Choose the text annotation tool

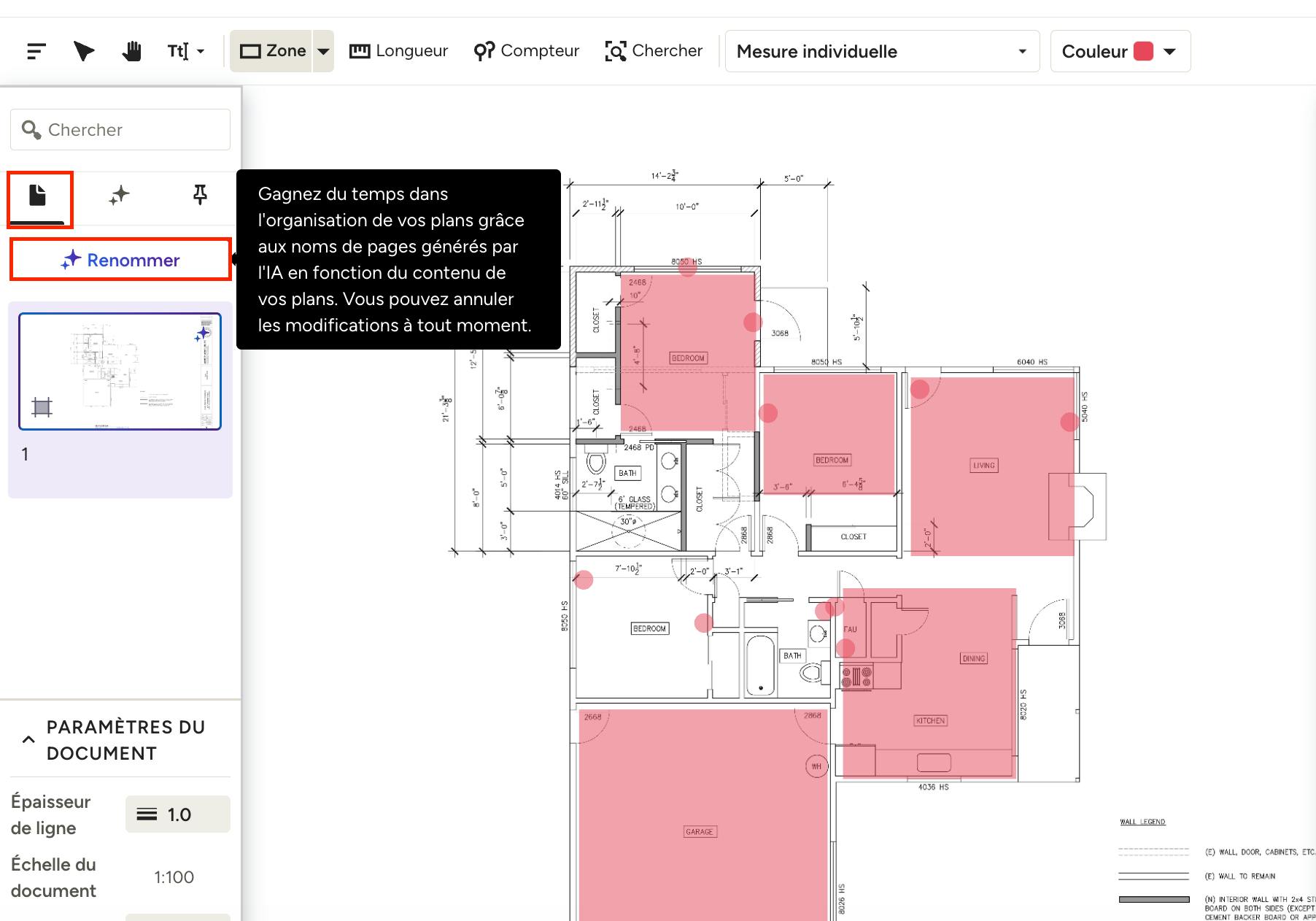177,51
